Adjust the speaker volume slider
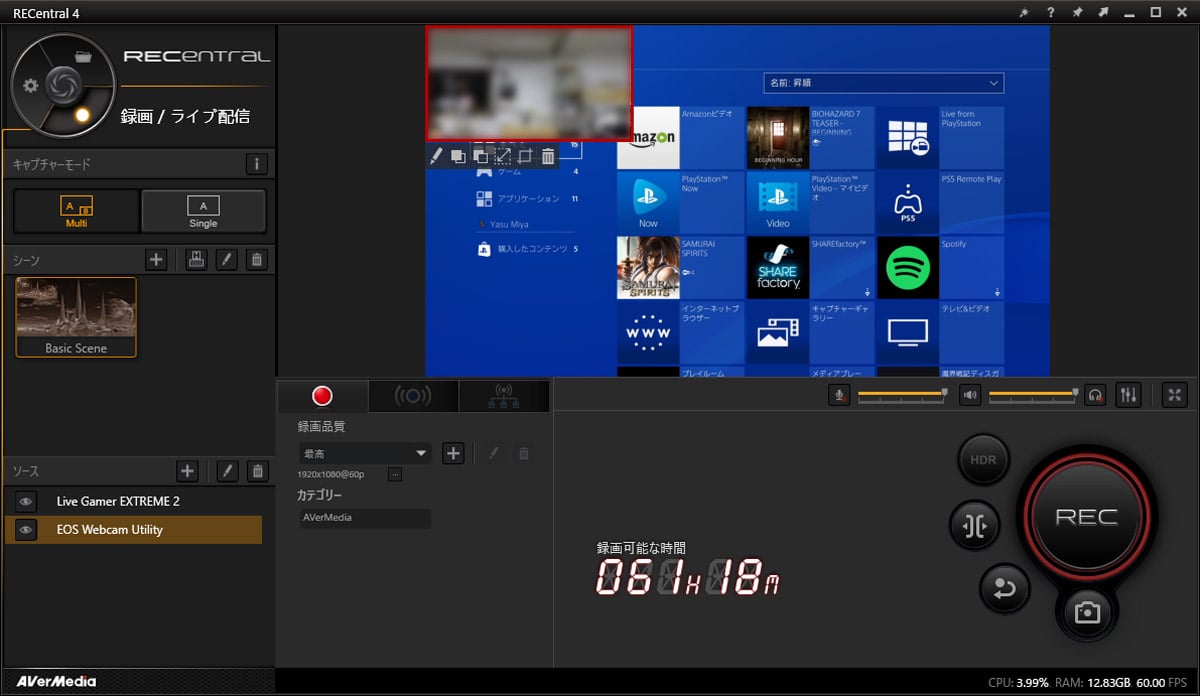Image resolution: width=1200 pixels, height=696 pixels. pyautogui.click(x=1033, y=395)
